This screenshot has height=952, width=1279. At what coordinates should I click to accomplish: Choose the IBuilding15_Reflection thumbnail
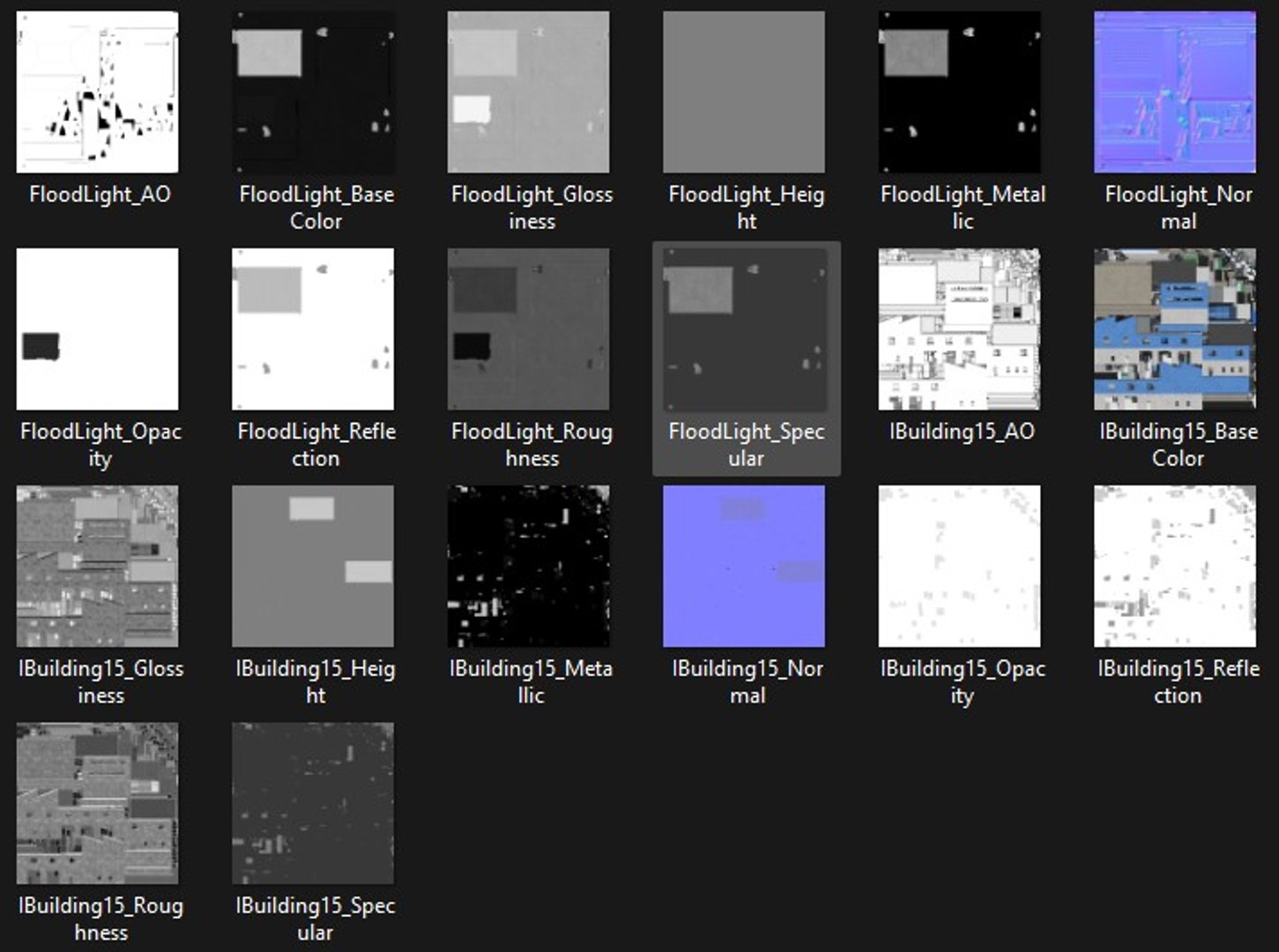[x=1175, y=566]
